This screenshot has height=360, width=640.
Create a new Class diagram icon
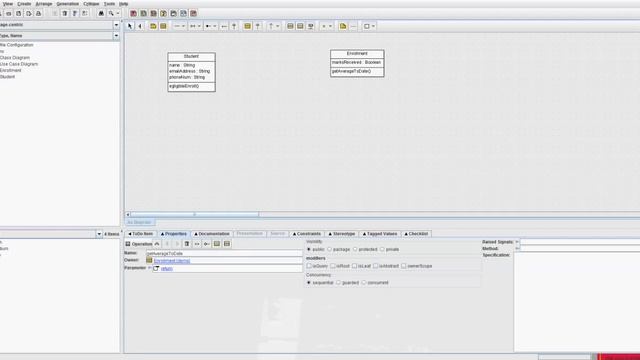point(144,13)
